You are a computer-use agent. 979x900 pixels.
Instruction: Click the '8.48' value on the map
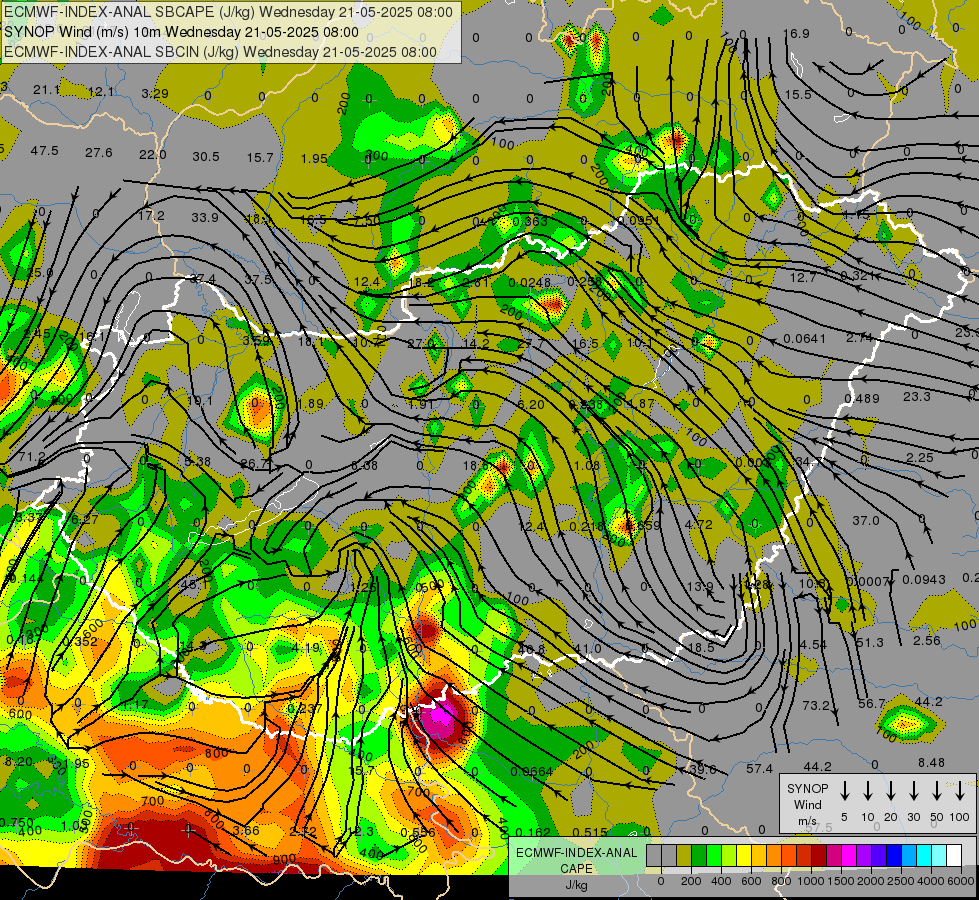[x=932, y=762]
